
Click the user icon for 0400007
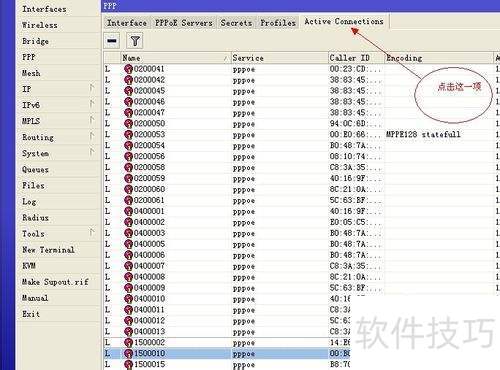click(128, 266)
